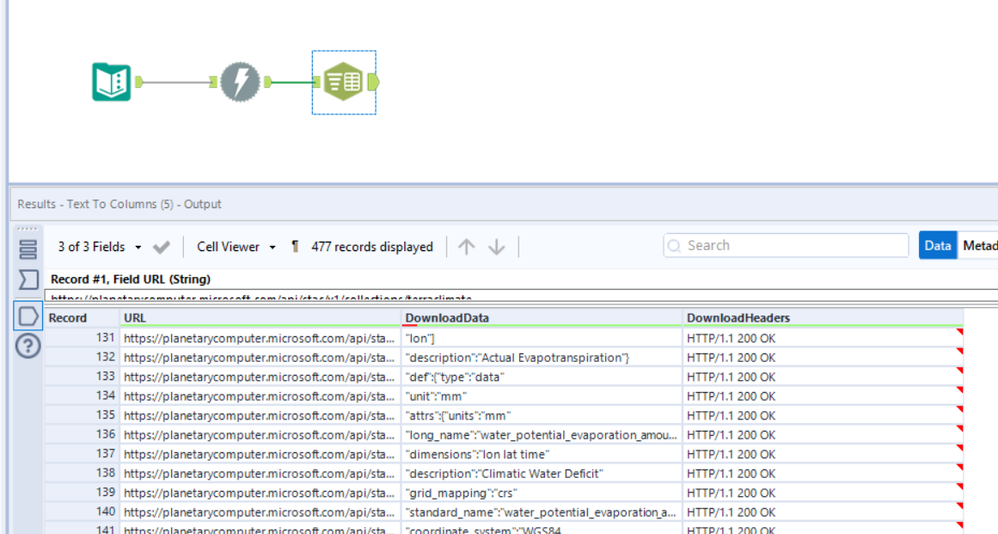Image resolution: width=998 pixels, height=534 pixels.
Task: Click the DownloadHeaders column header
Action: 823,318
